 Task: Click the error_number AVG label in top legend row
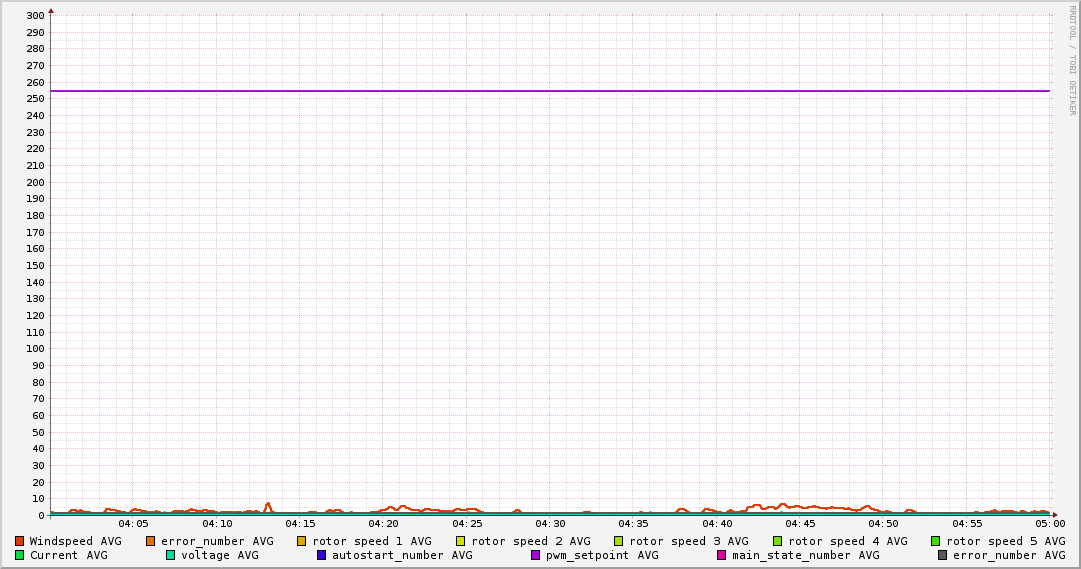pos(217,541)
